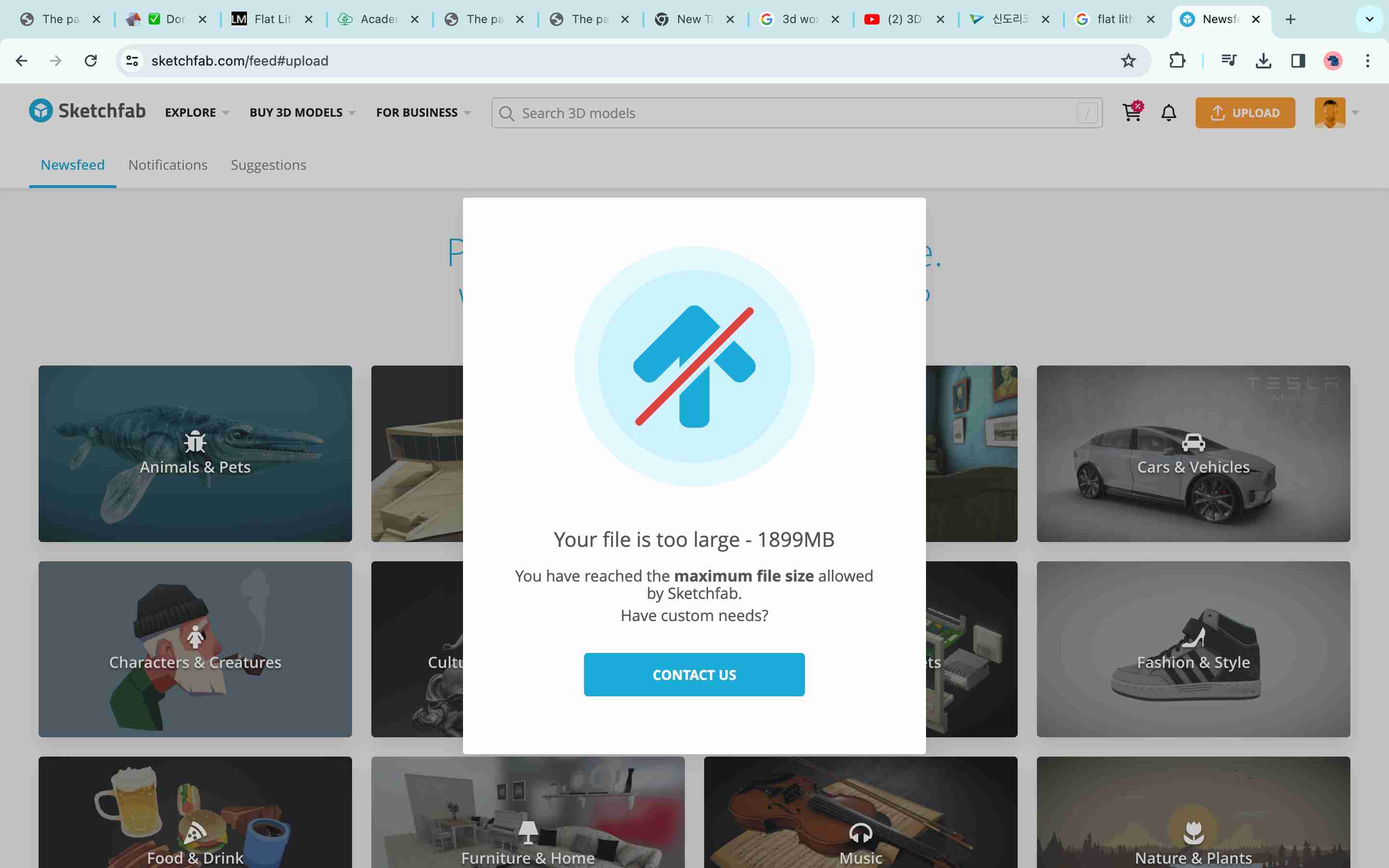Image resolution: width=1389 pixels, height=868 pixels.
Task: Toggle the browser side panel
Action: (x=1298, y=60)
